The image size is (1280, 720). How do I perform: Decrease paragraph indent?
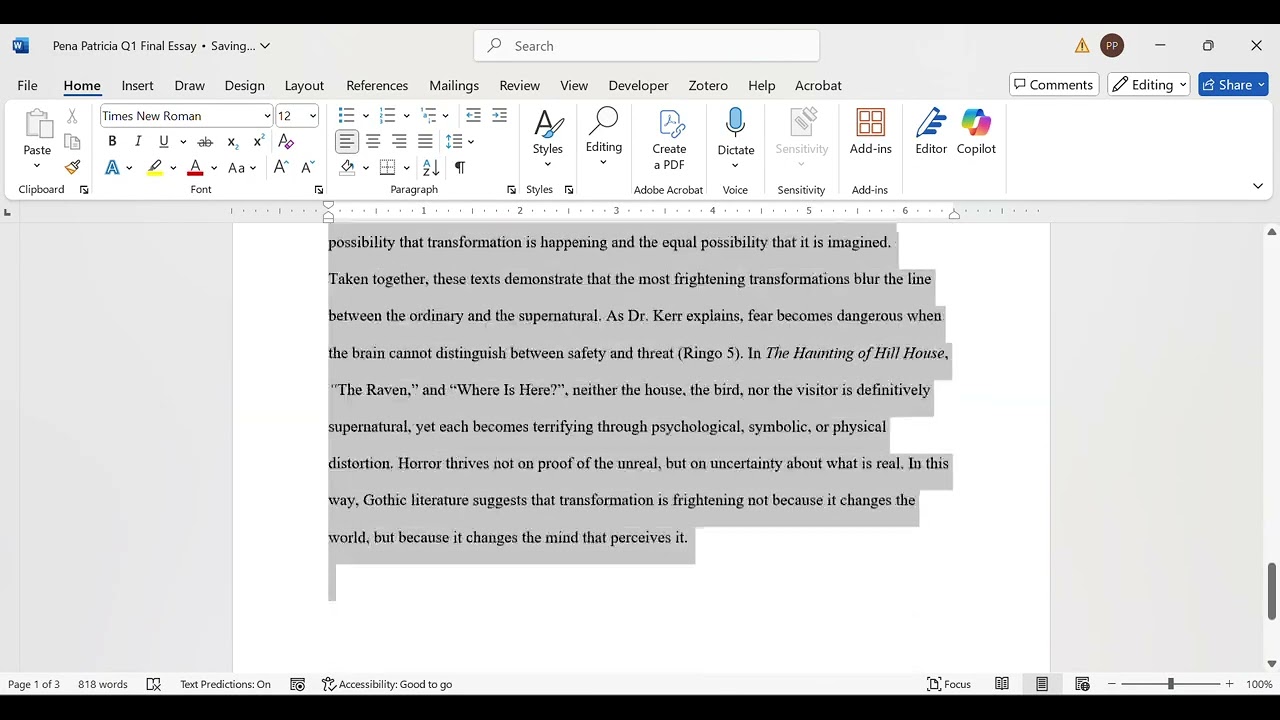point(473,116)
